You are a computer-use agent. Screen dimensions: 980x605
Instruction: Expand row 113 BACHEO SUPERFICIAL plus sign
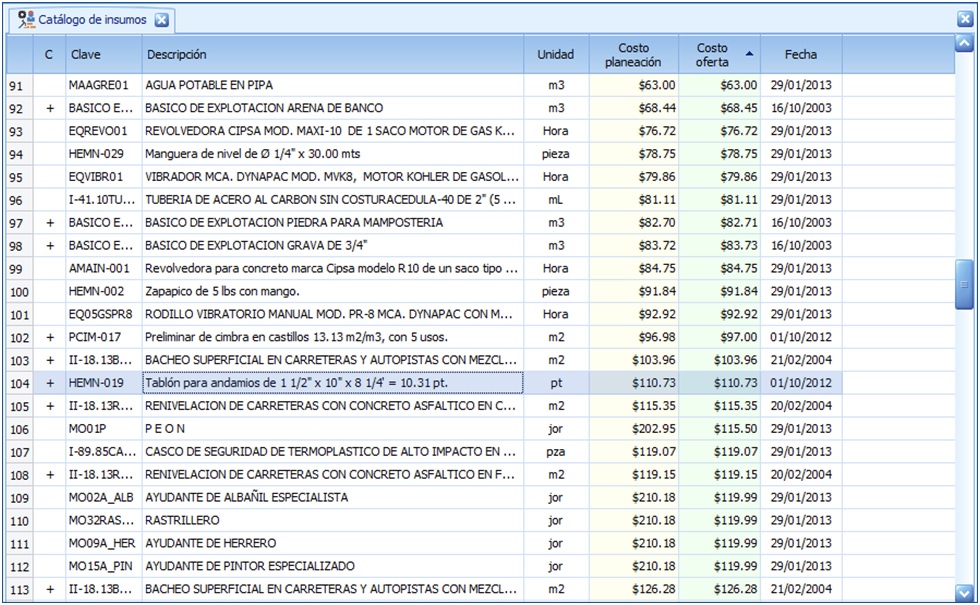(49, 590)
